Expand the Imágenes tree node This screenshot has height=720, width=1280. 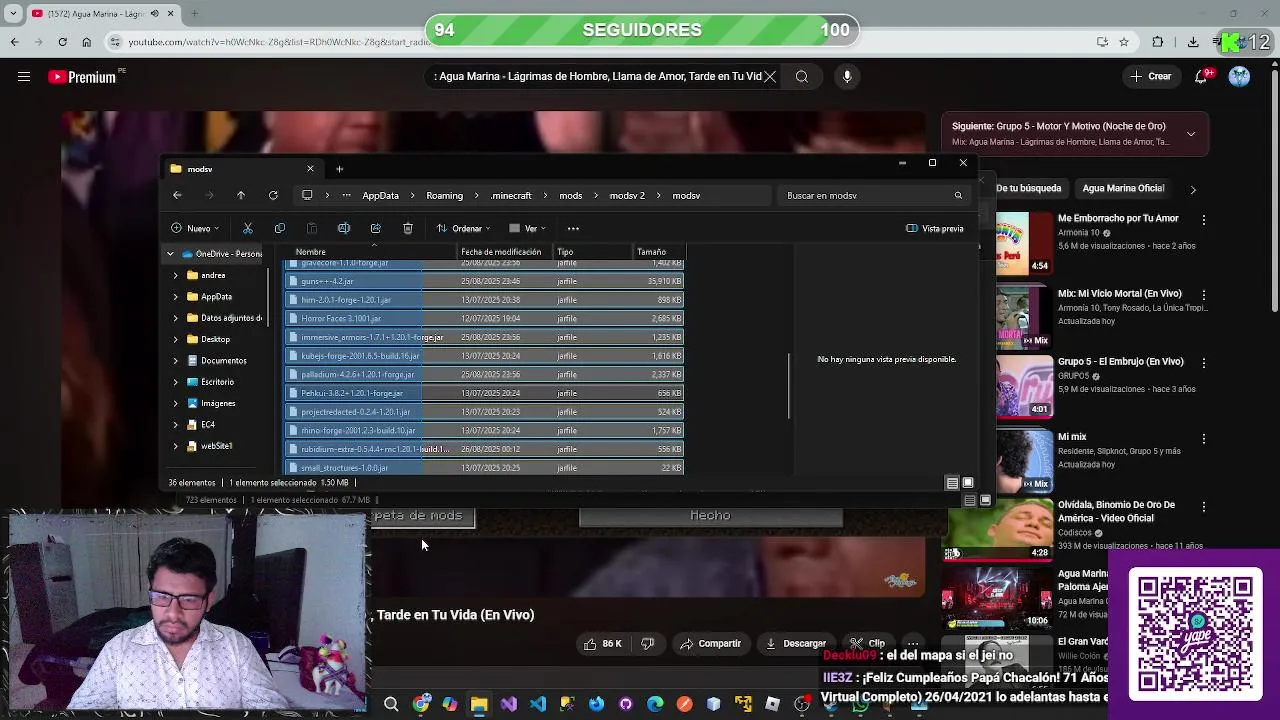[176, 403]
